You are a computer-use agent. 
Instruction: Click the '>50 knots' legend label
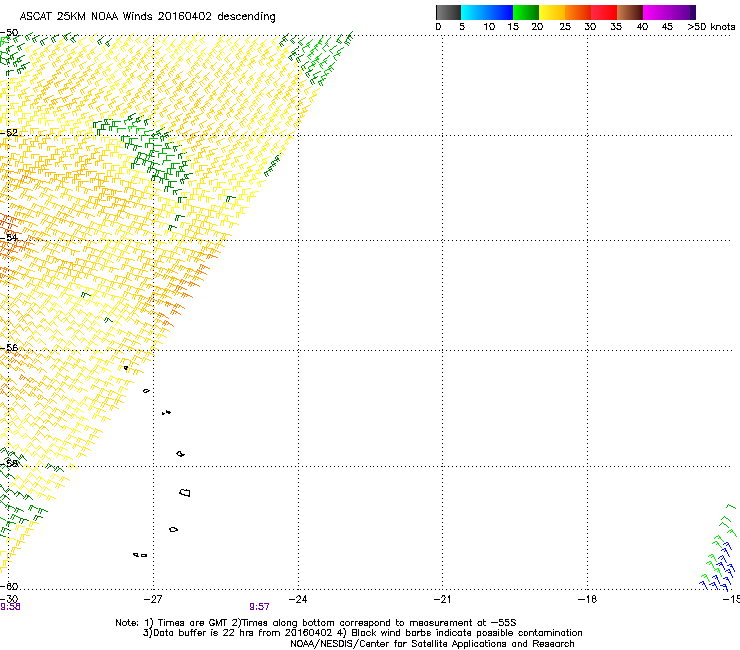711,26
